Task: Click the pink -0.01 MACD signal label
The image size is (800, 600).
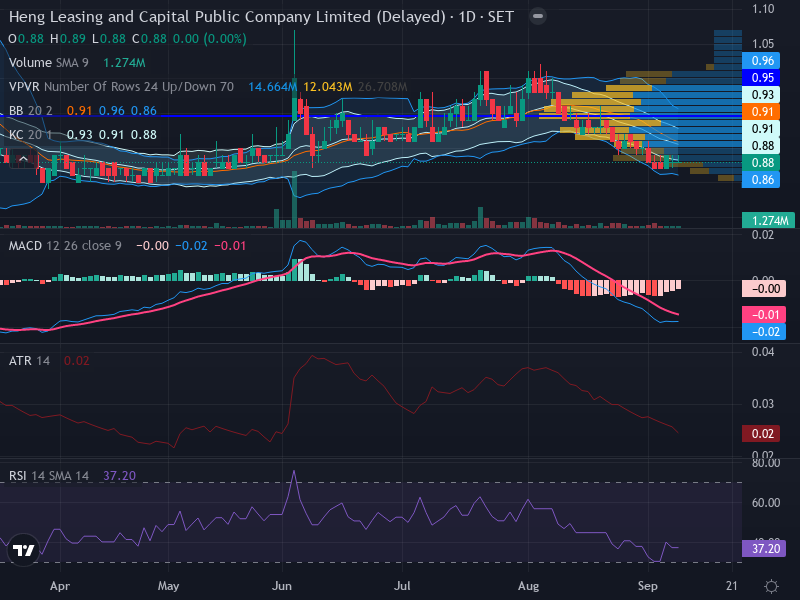Action: [x=764, y=315]
